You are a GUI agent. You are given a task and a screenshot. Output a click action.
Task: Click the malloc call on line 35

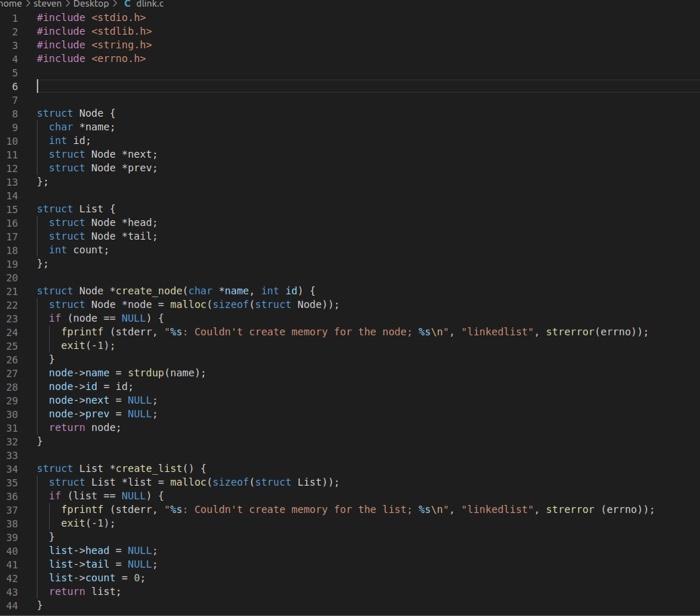254,482
